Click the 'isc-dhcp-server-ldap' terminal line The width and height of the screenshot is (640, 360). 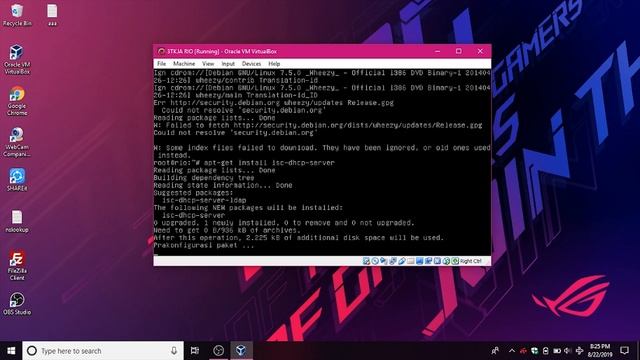(x=204, y=200)
